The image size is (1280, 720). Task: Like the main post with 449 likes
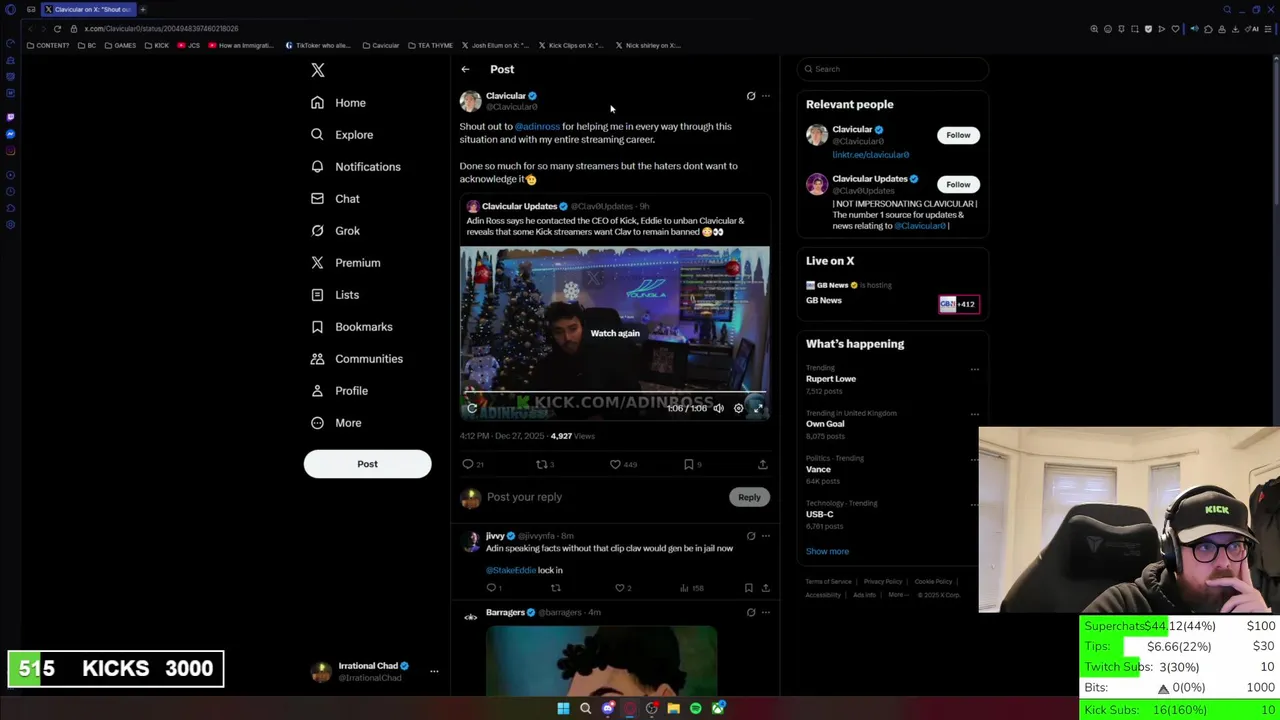623,464
